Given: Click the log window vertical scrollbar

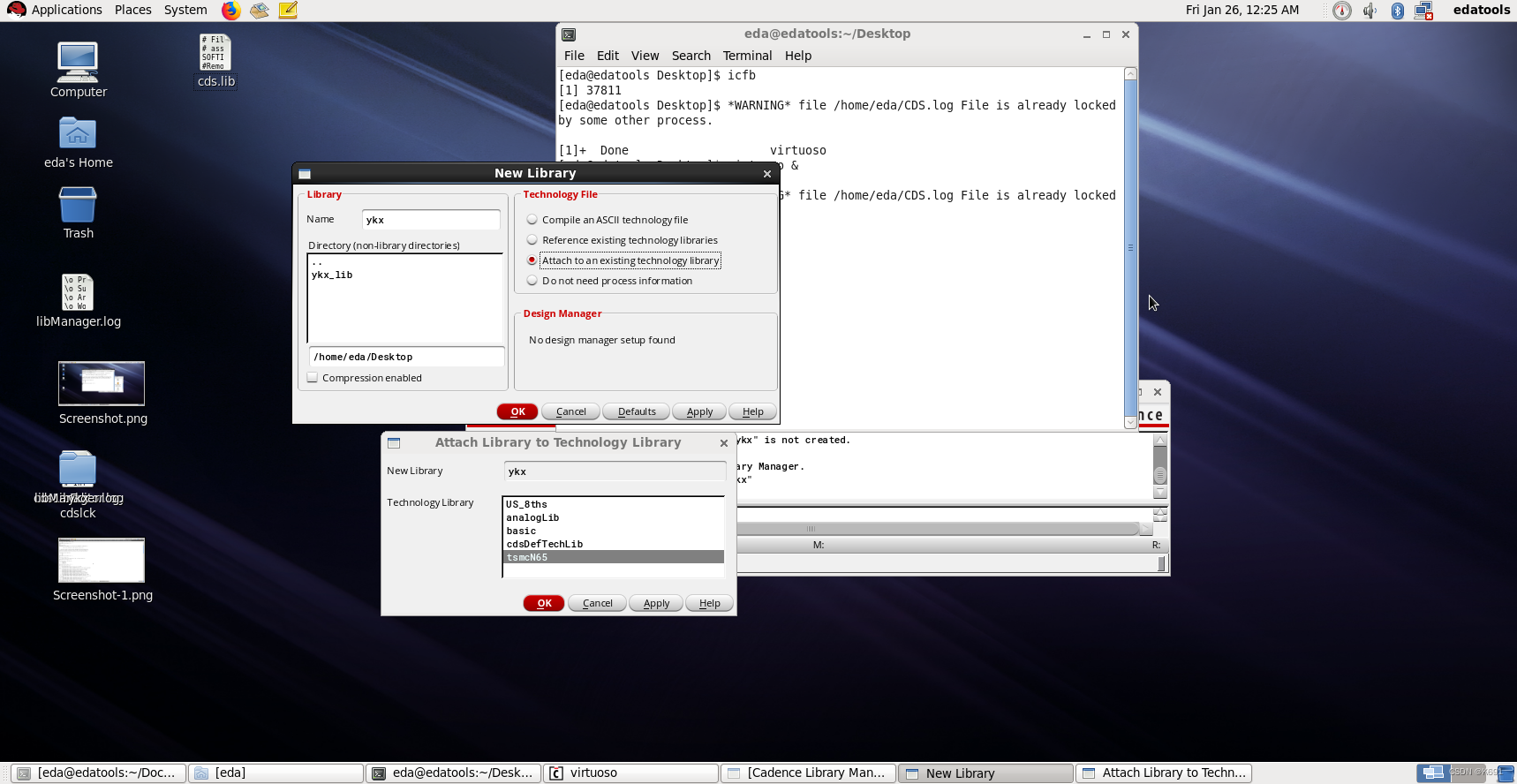Looking at the screenshot, I should point(1160,466).
